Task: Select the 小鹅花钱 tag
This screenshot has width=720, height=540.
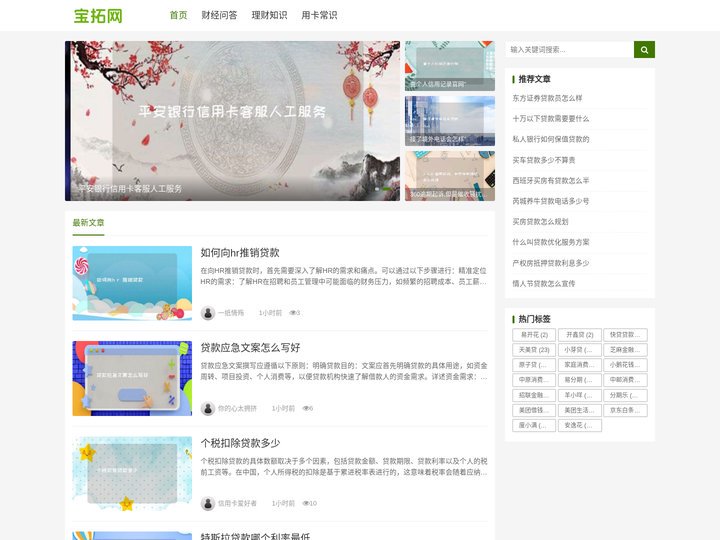Action: tap(625, 365)
